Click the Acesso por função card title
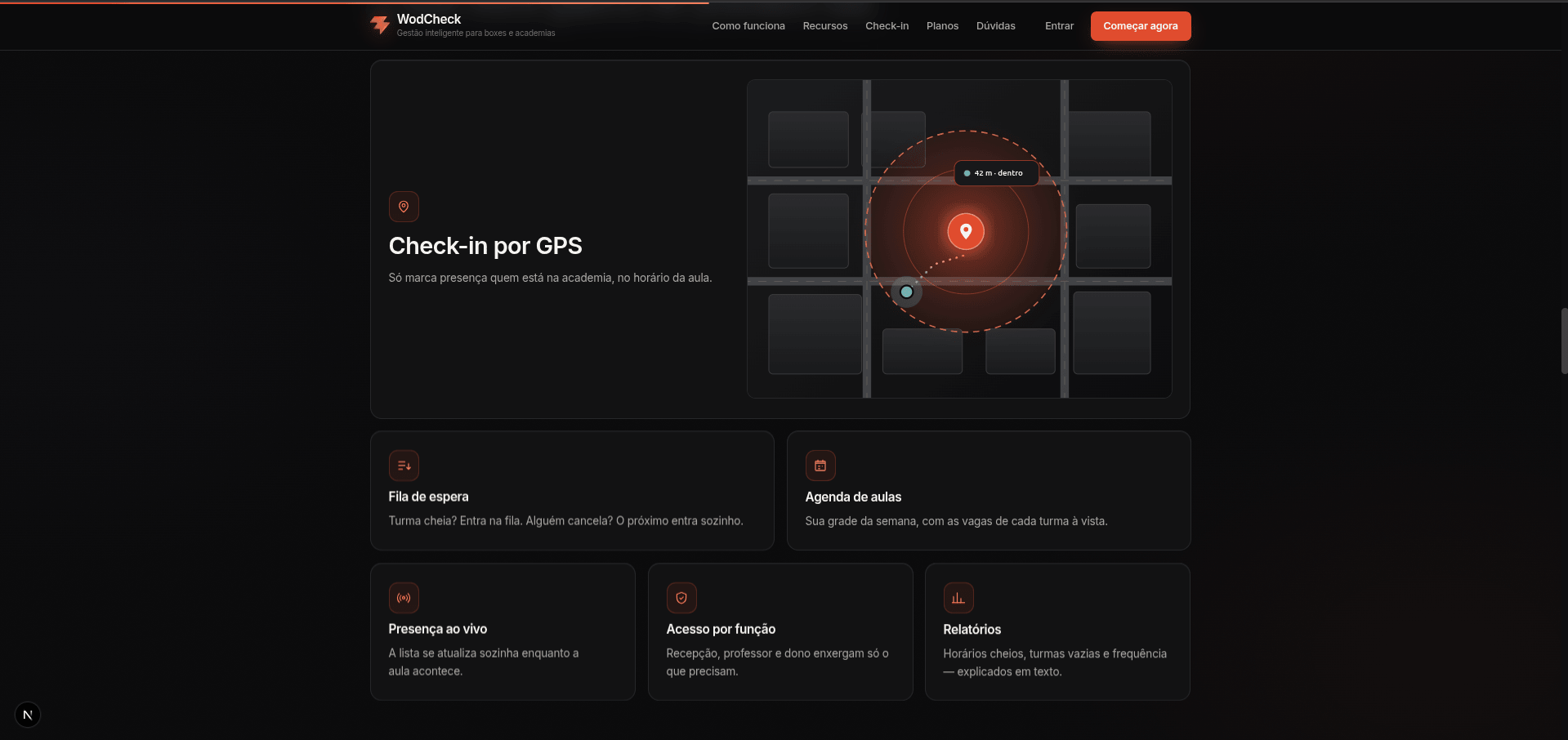The image size is (1568, 740). point(721,629)
